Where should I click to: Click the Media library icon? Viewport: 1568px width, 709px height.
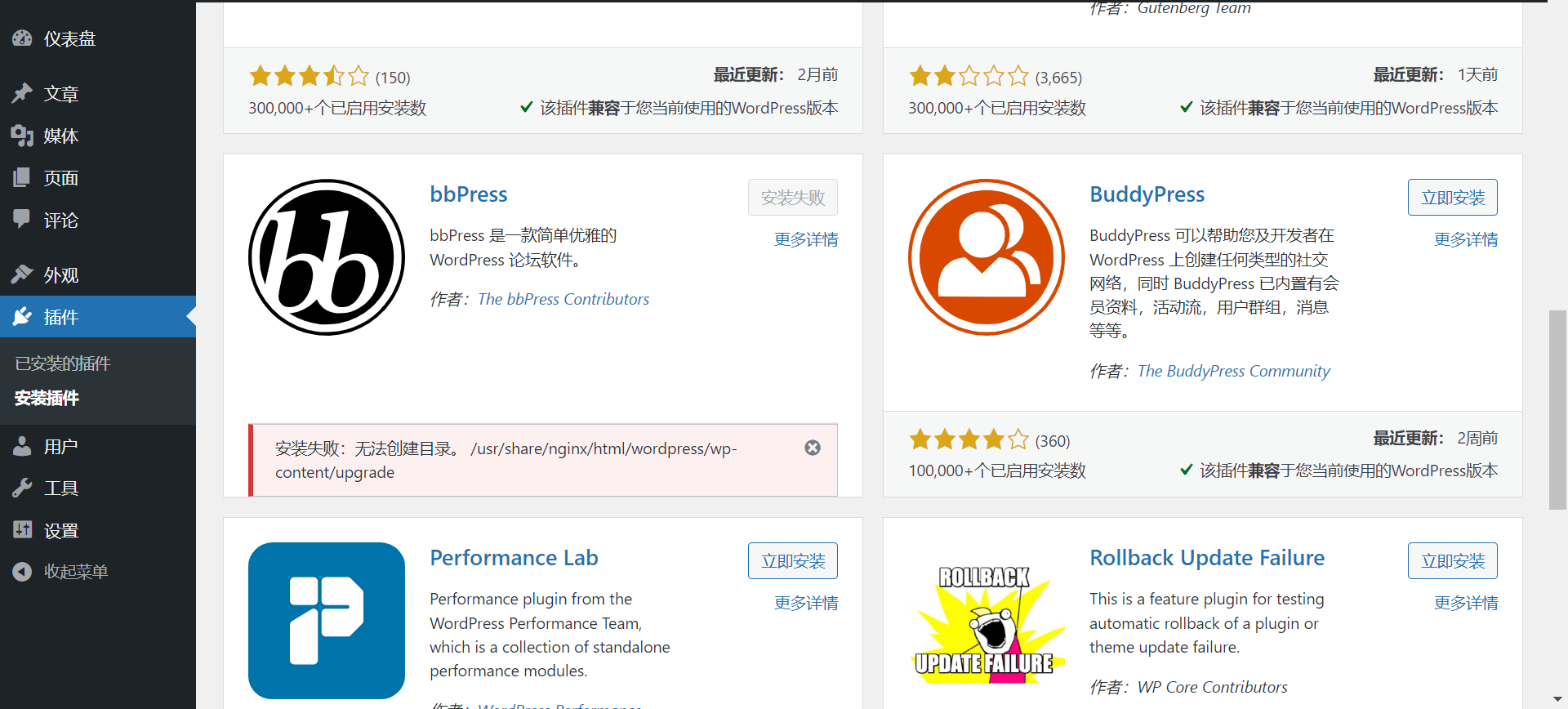22,136
